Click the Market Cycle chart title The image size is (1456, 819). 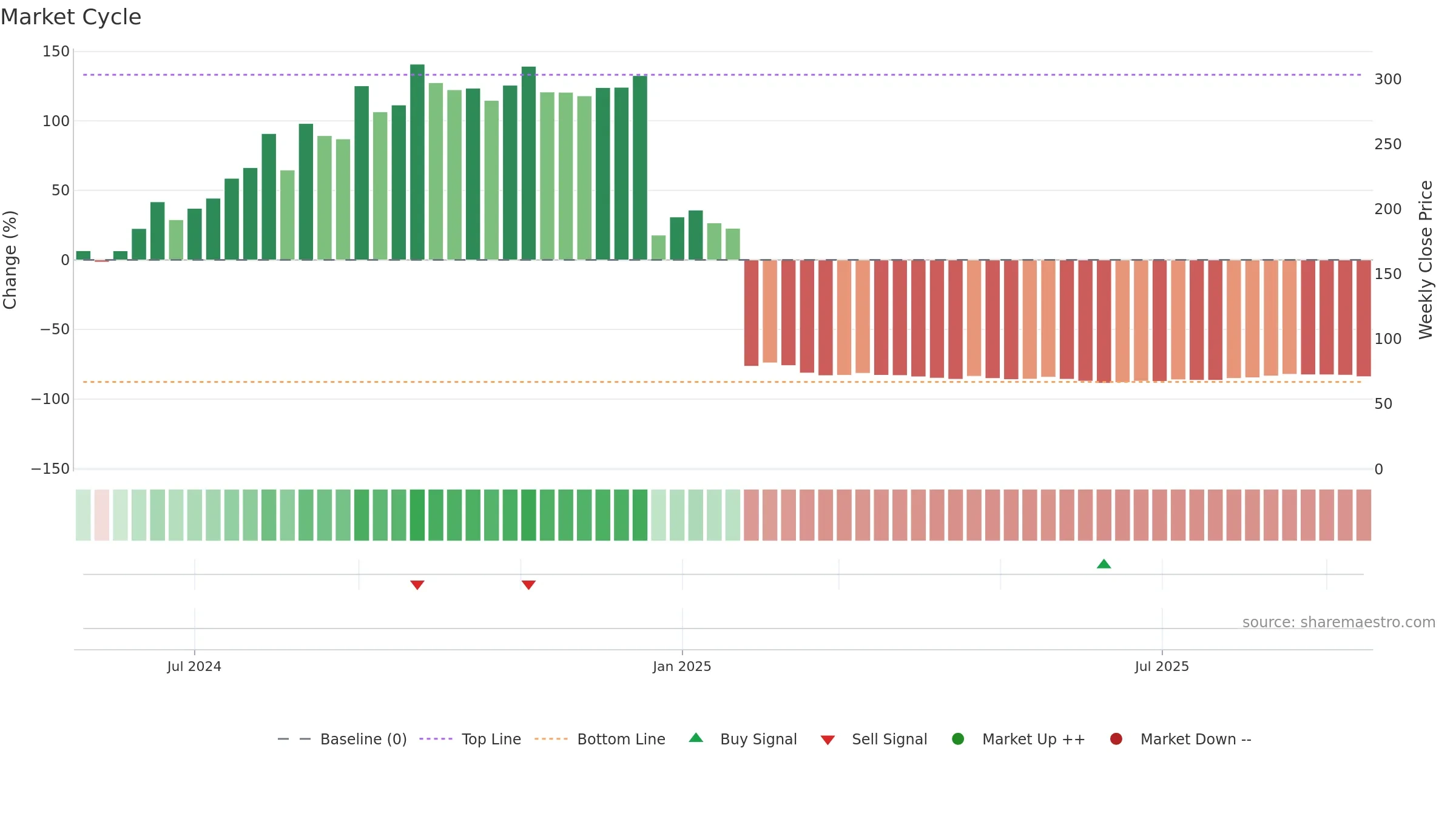[71, 17]
